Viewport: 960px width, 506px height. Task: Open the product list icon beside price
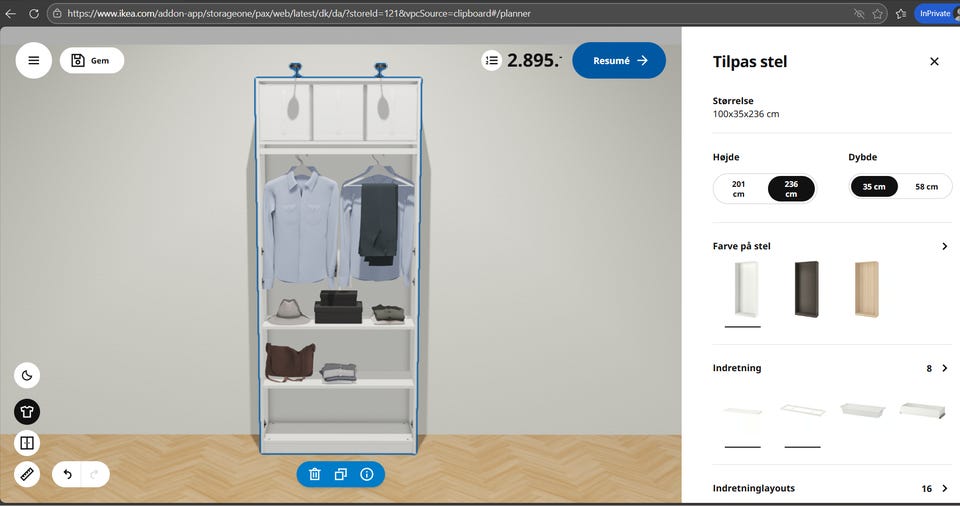coord(492,61)
